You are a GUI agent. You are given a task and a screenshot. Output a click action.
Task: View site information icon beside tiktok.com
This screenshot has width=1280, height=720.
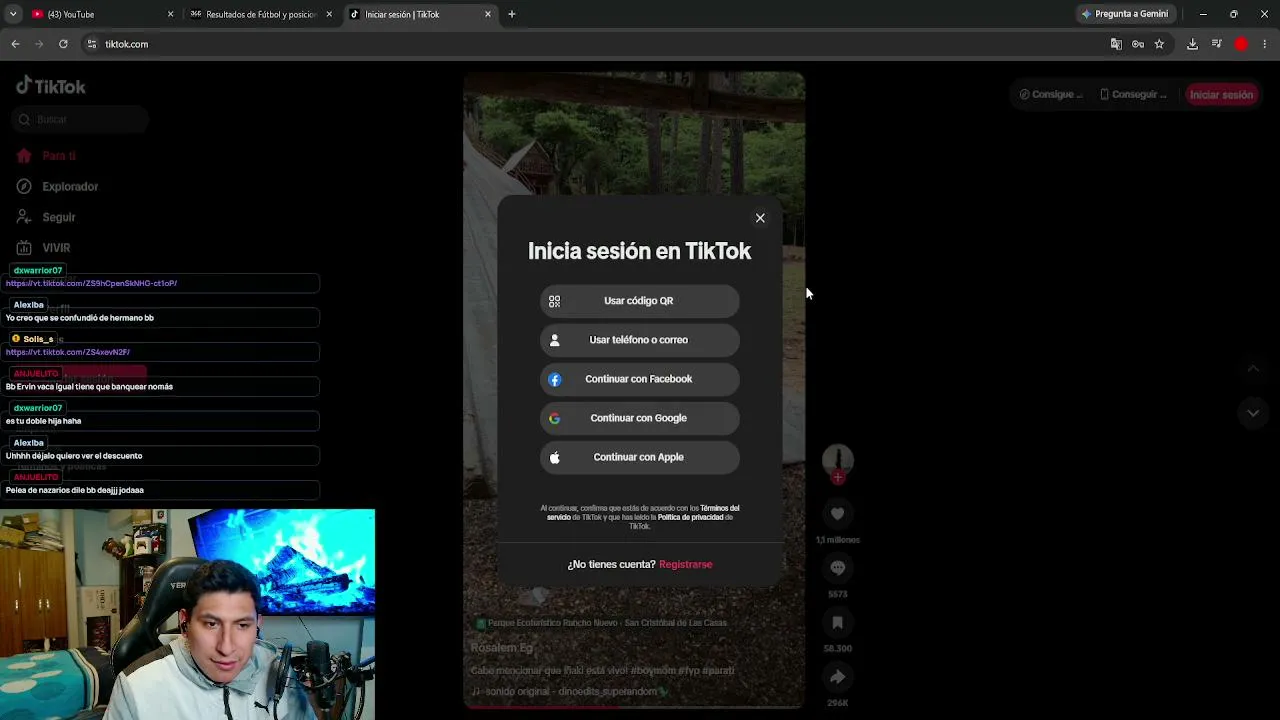point(92,44)
